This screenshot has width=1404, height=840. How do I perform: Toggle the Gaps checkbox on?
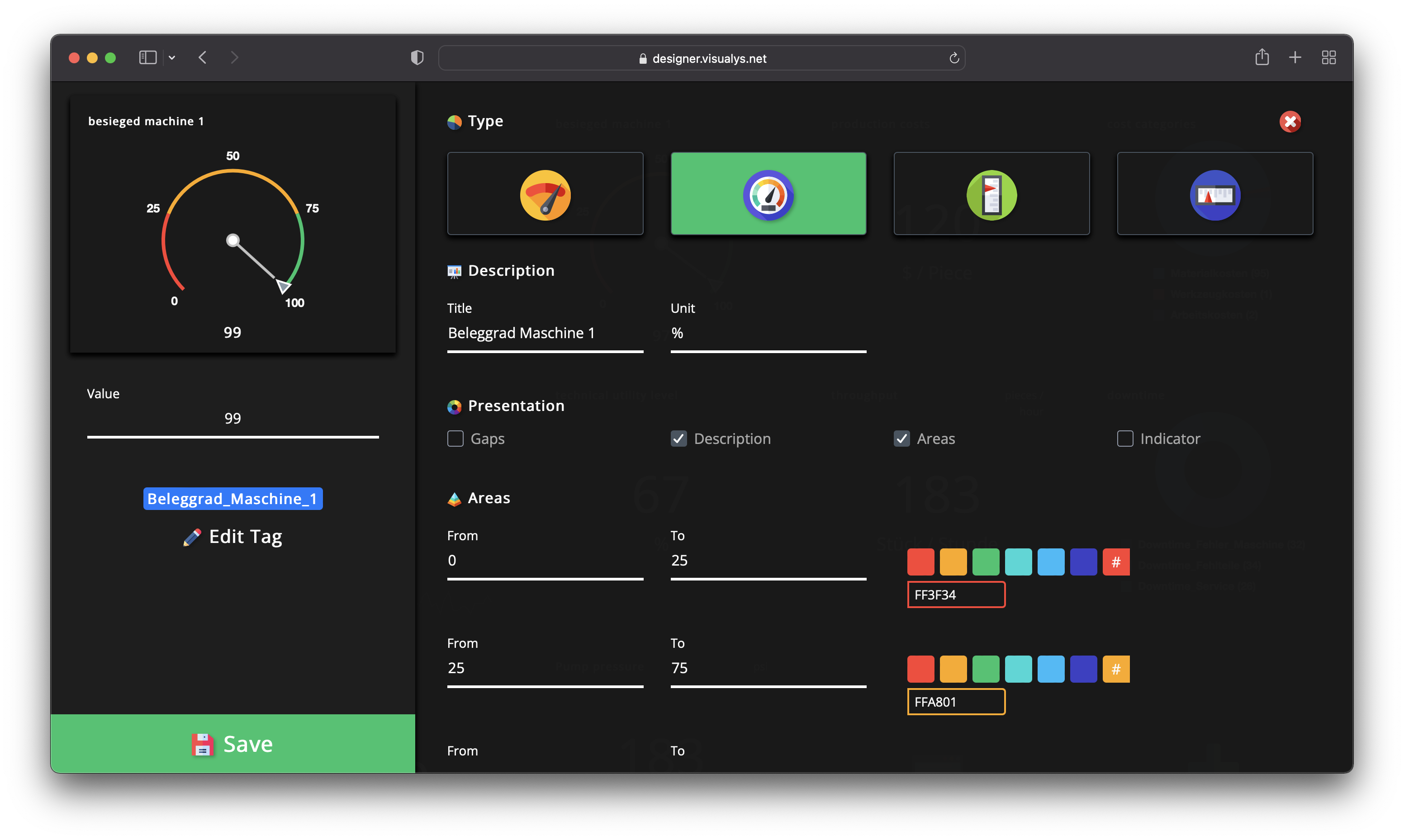point(455,438)
